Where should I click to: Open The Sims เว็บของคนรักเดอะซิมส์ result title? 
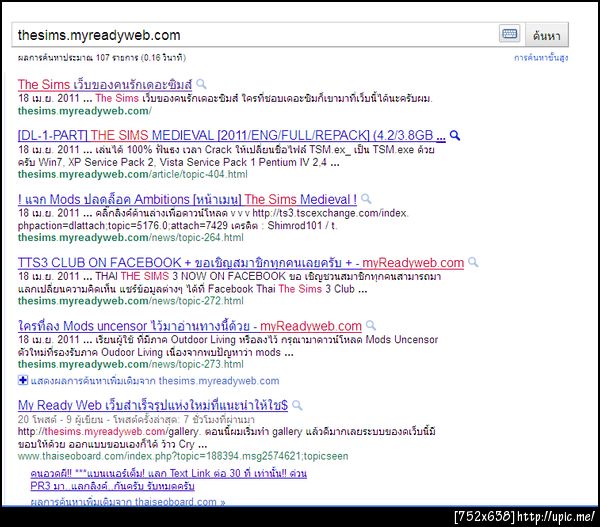click(x=105, y=84)
